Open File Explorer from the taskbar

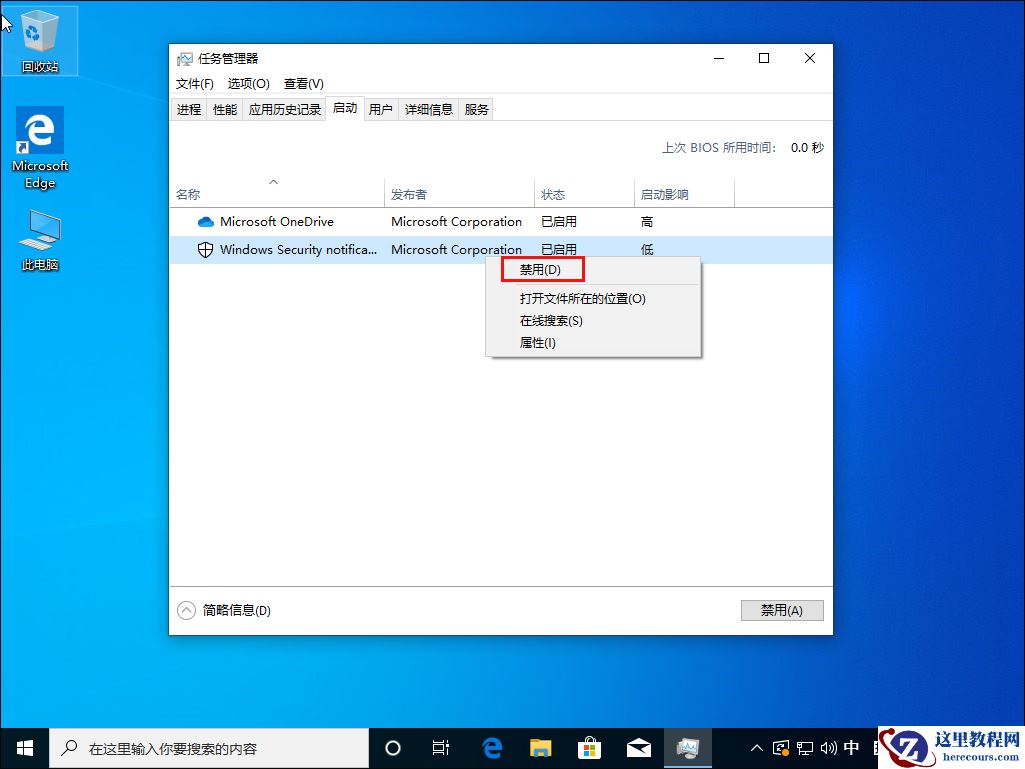[540, 747]
